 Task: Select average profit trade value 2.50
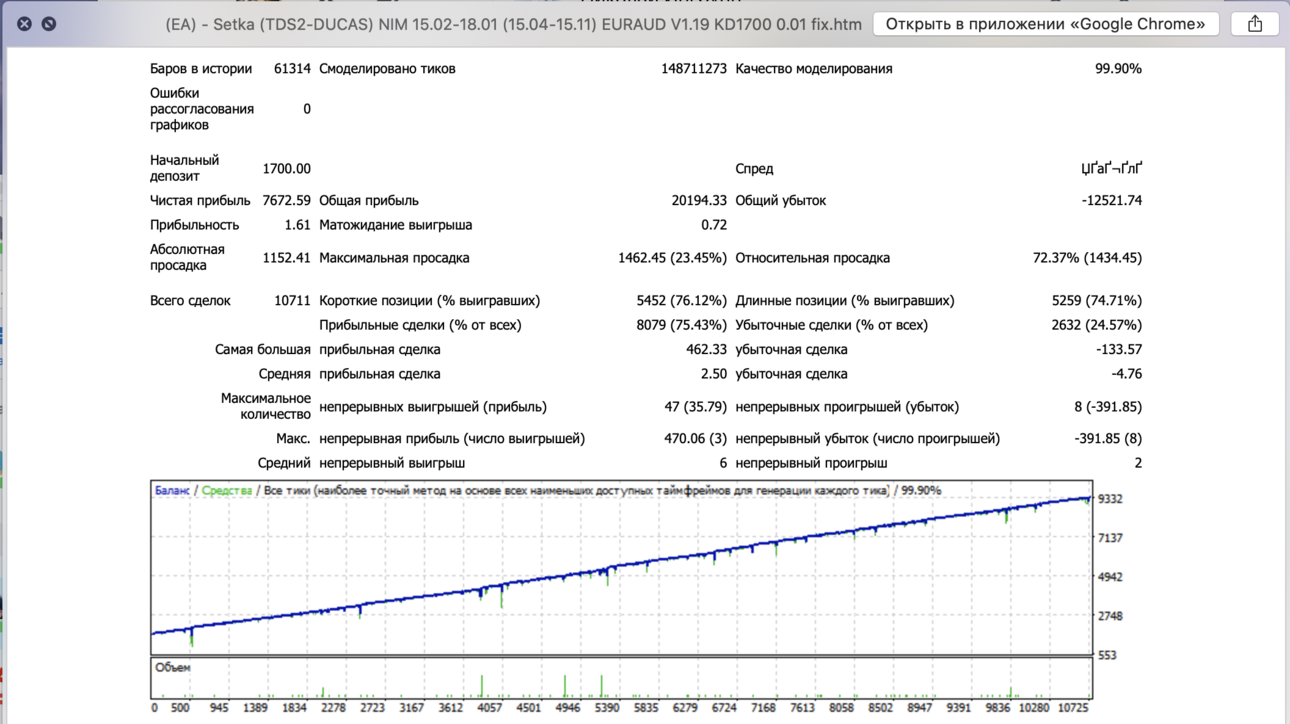coord(714,374)
